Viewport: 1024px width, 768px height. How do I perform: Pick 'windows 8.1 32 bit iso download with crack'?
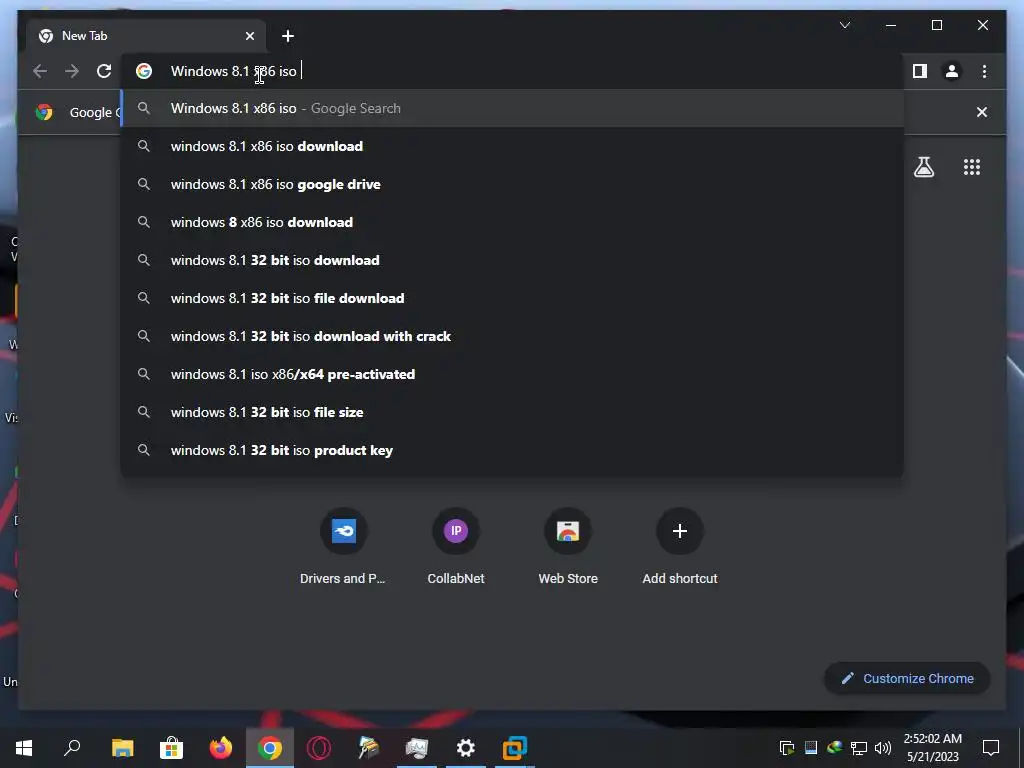pos(513,336)
